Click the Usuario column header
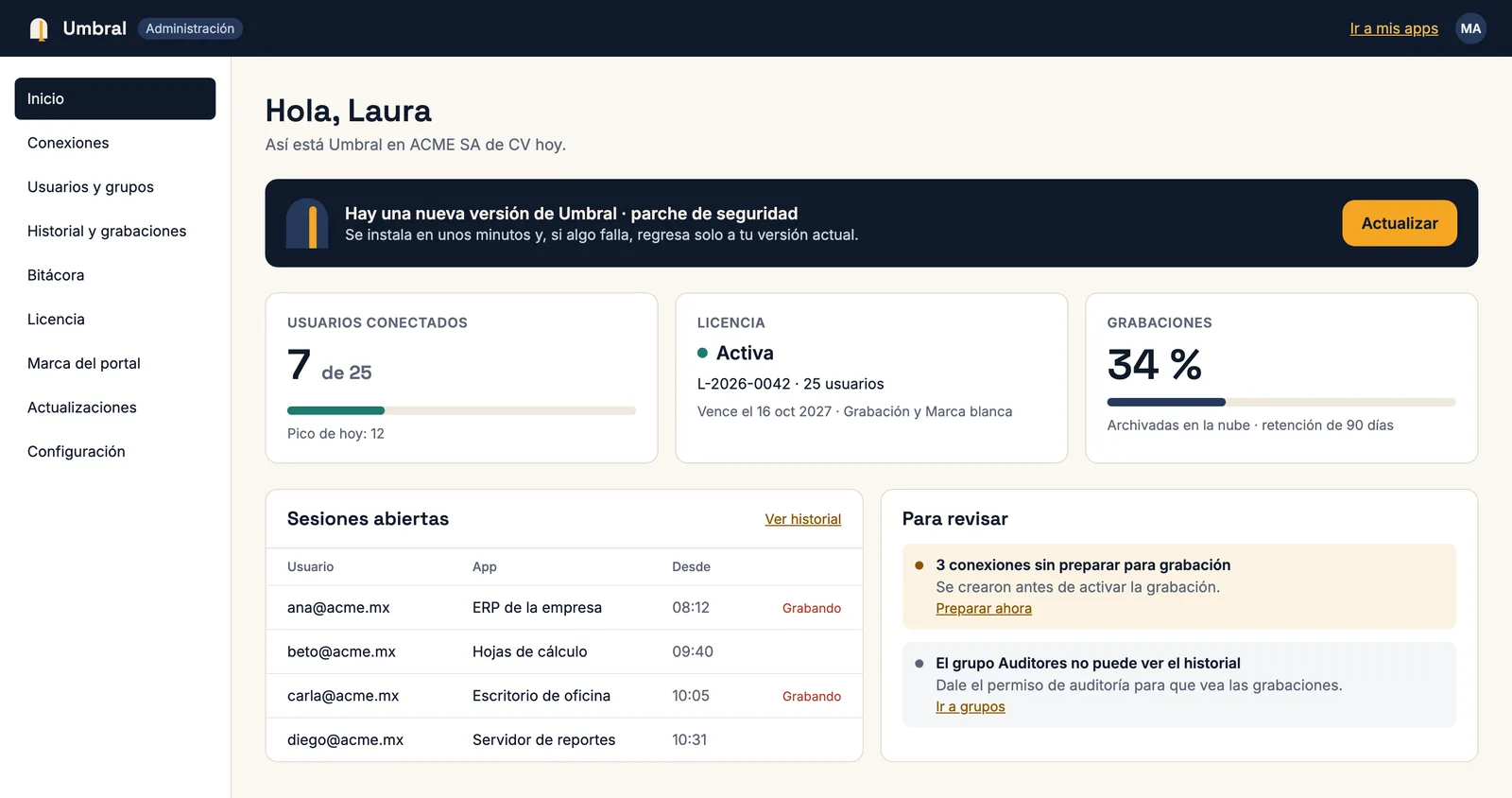Viewport: 1512px width, 798px height. (311, 567)
